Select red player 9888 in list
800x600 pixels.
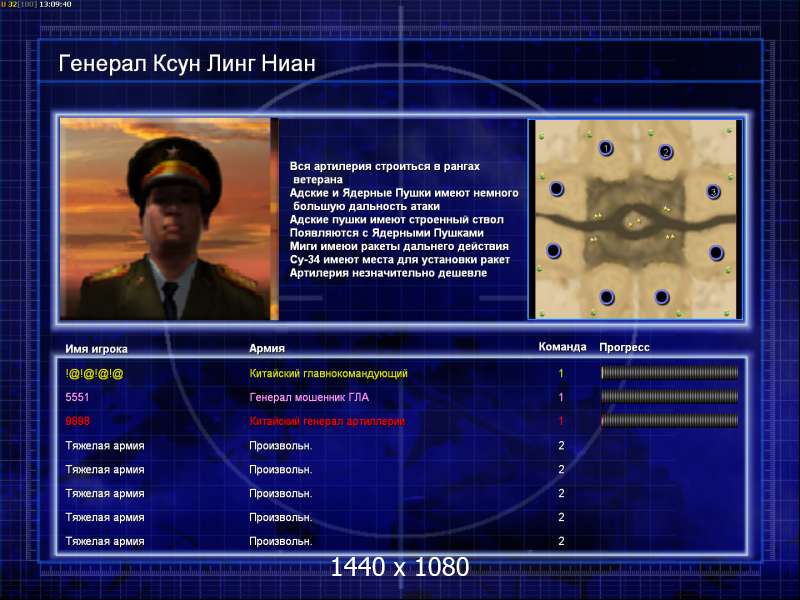pos(78,421)
